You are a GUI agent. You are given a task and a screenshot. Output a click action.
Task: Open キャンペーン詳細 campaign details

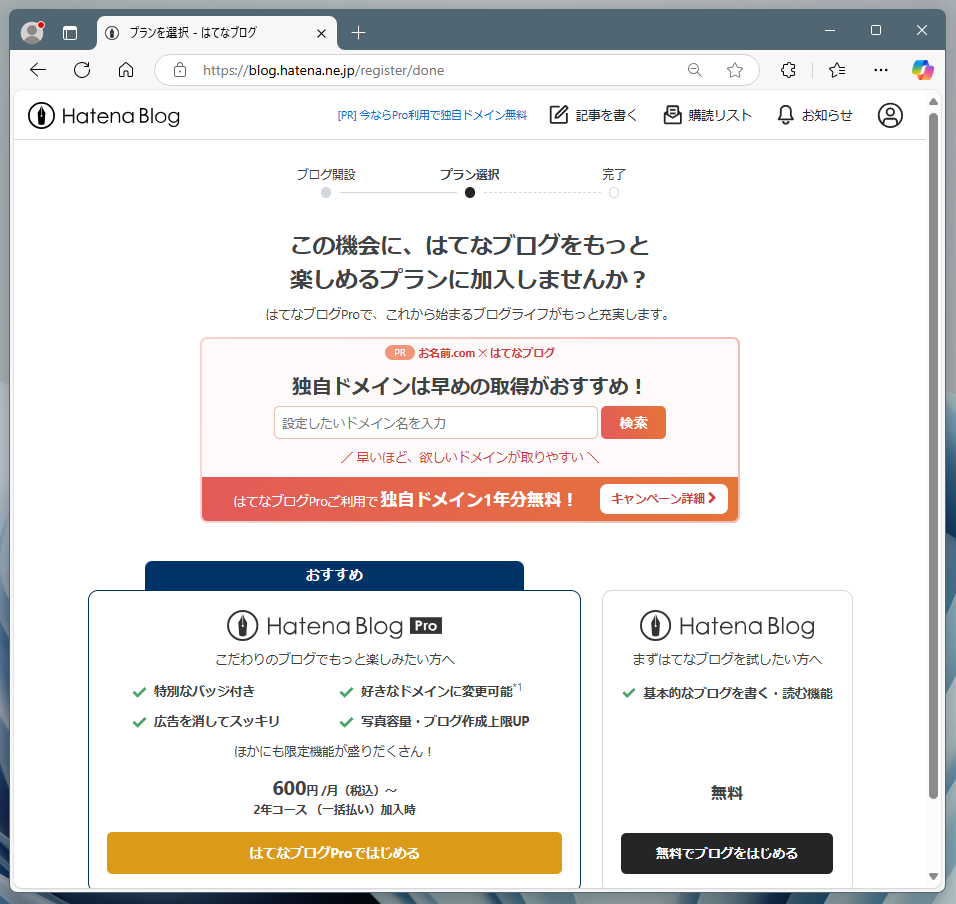click(x=663, y=499)
